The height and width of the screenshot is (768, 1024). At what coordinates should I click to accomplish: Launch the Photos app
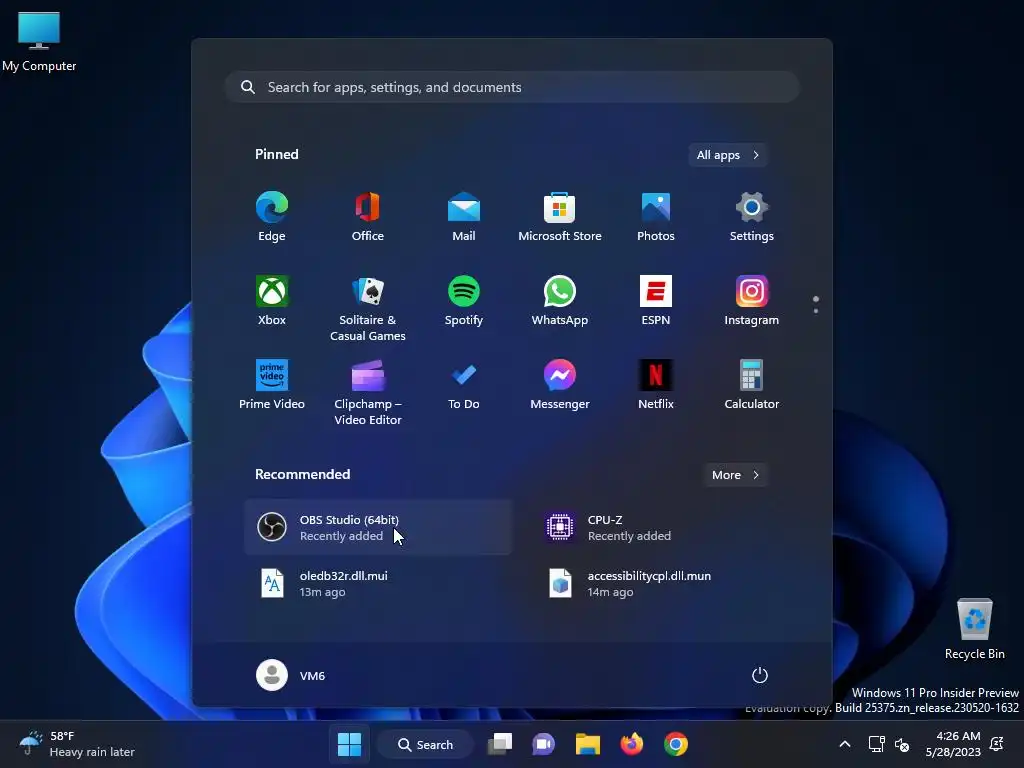tap(656, 217)
